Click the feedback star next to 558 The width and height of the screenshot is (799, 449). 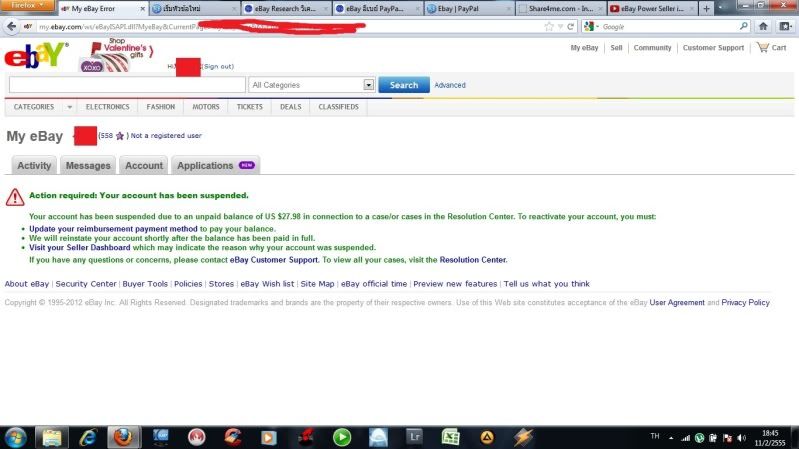click(120, 136)
